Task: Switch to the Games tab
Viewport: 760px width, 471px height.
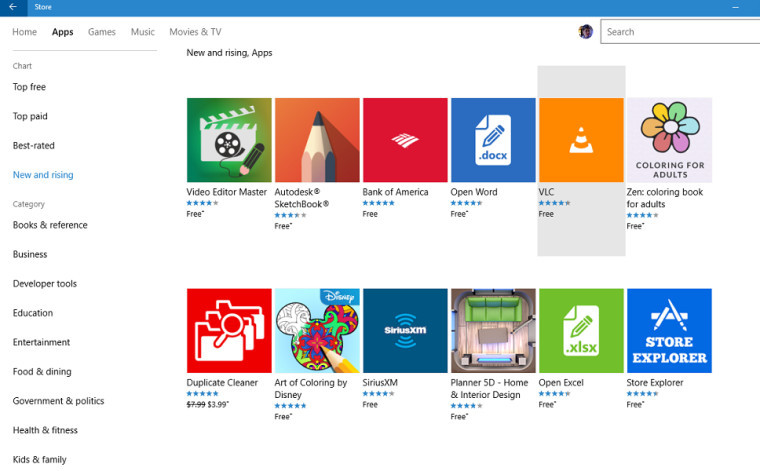Action: (102, 32)
